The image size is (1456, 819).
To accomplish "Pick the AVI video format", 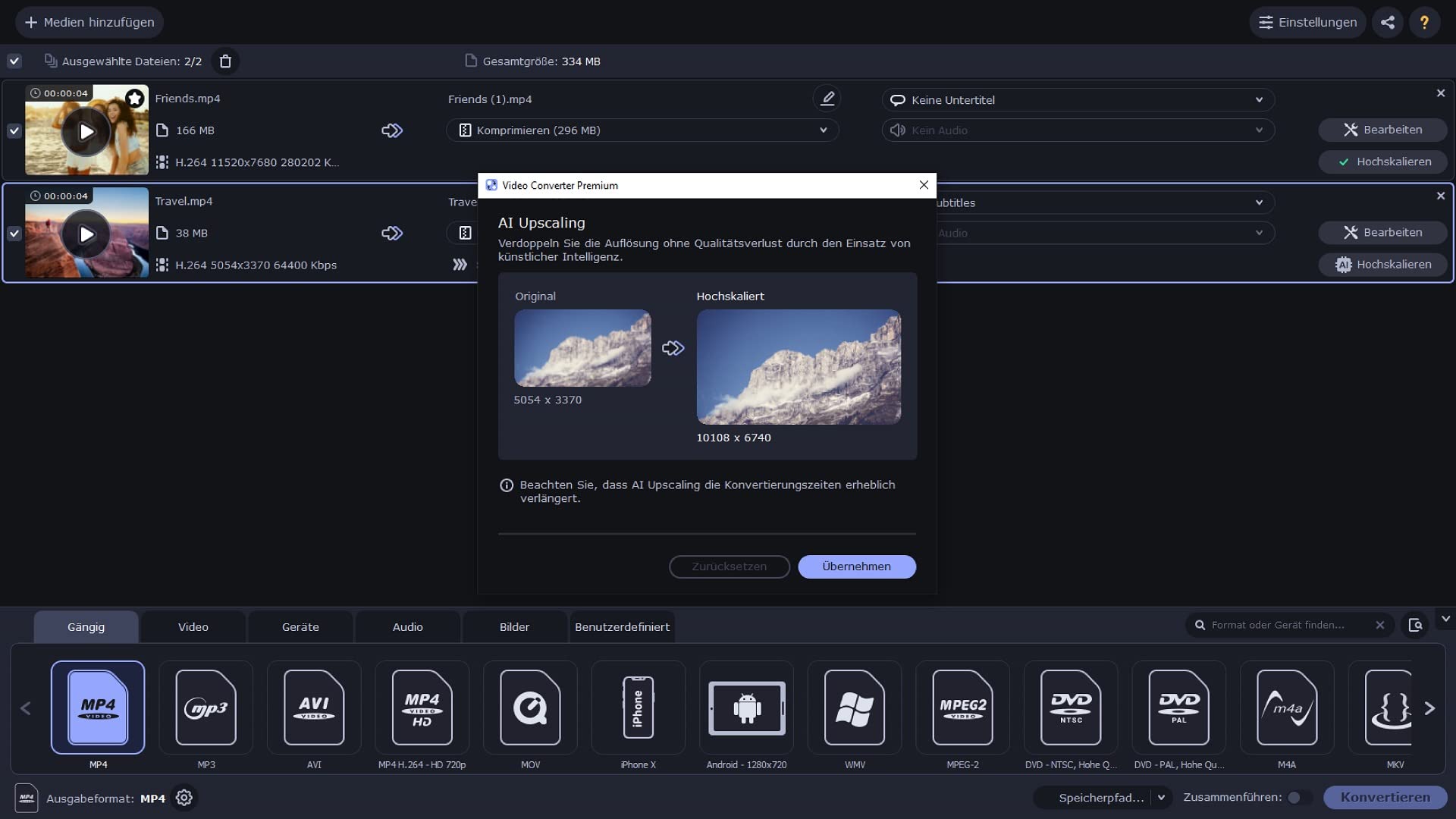I will [x=314, y=708].
